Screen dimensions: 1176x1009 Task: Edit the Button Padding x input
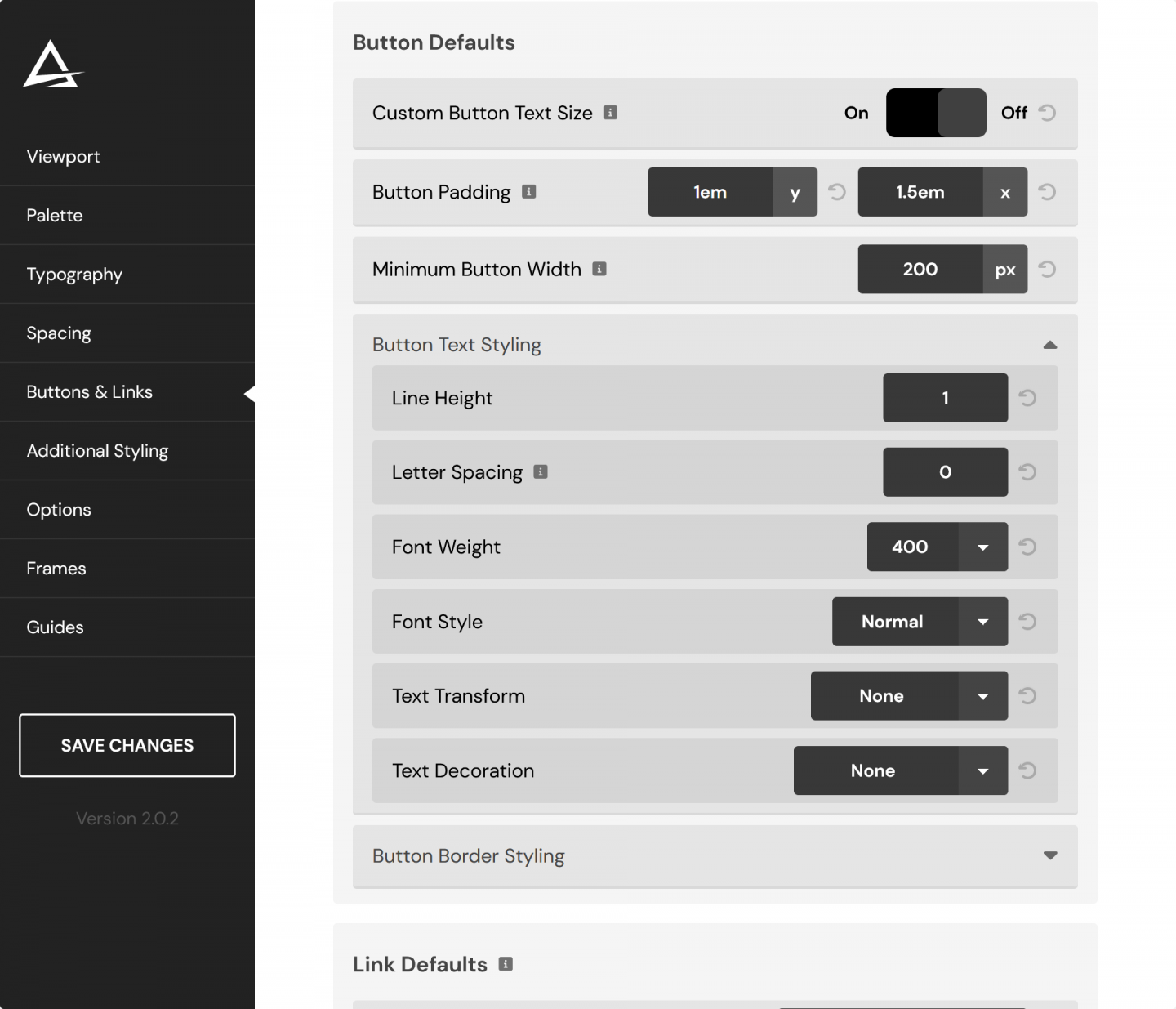coord(920,192)
